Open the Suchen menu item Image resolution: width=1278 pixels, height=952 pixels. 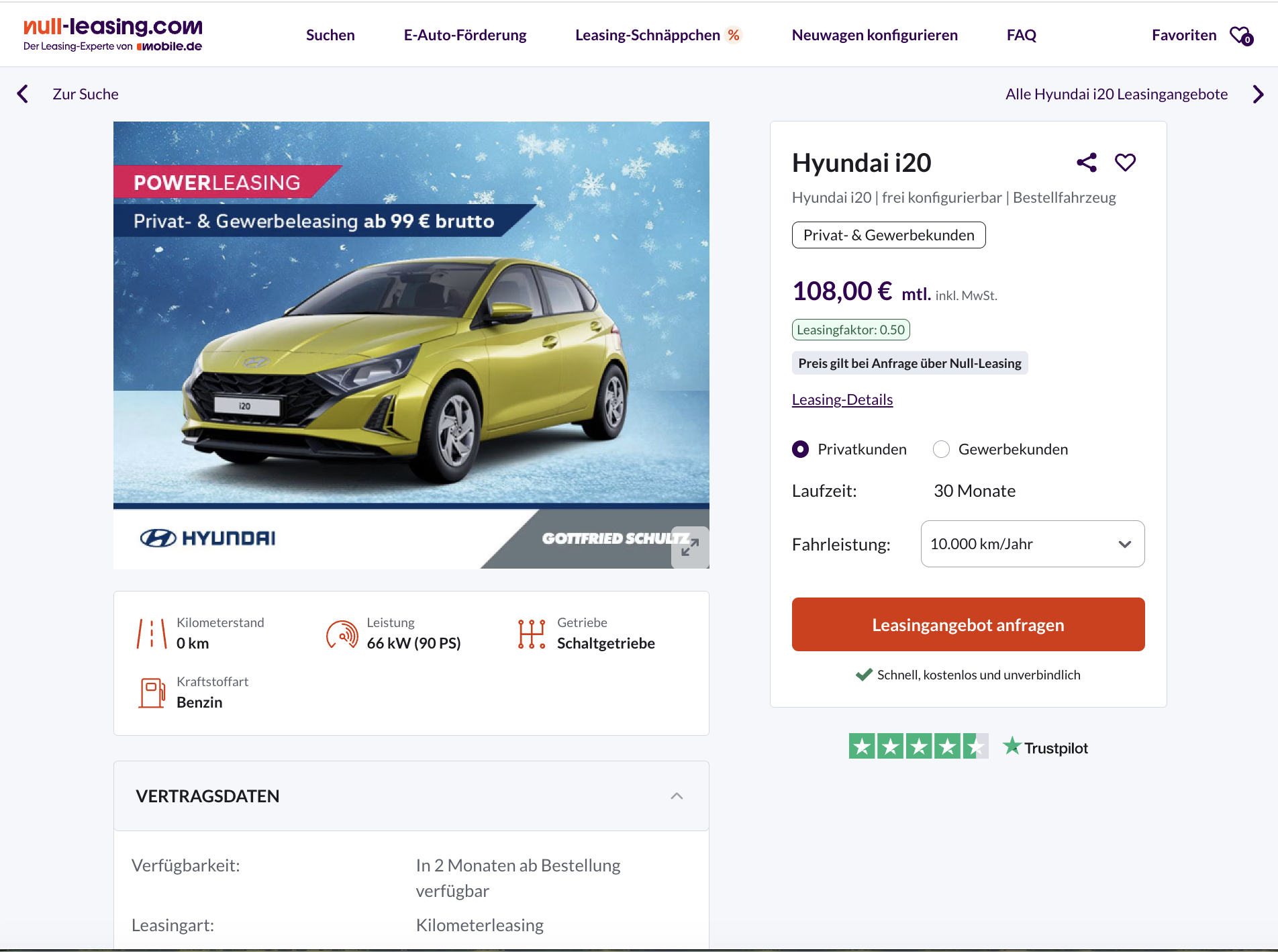coord(330,35)
